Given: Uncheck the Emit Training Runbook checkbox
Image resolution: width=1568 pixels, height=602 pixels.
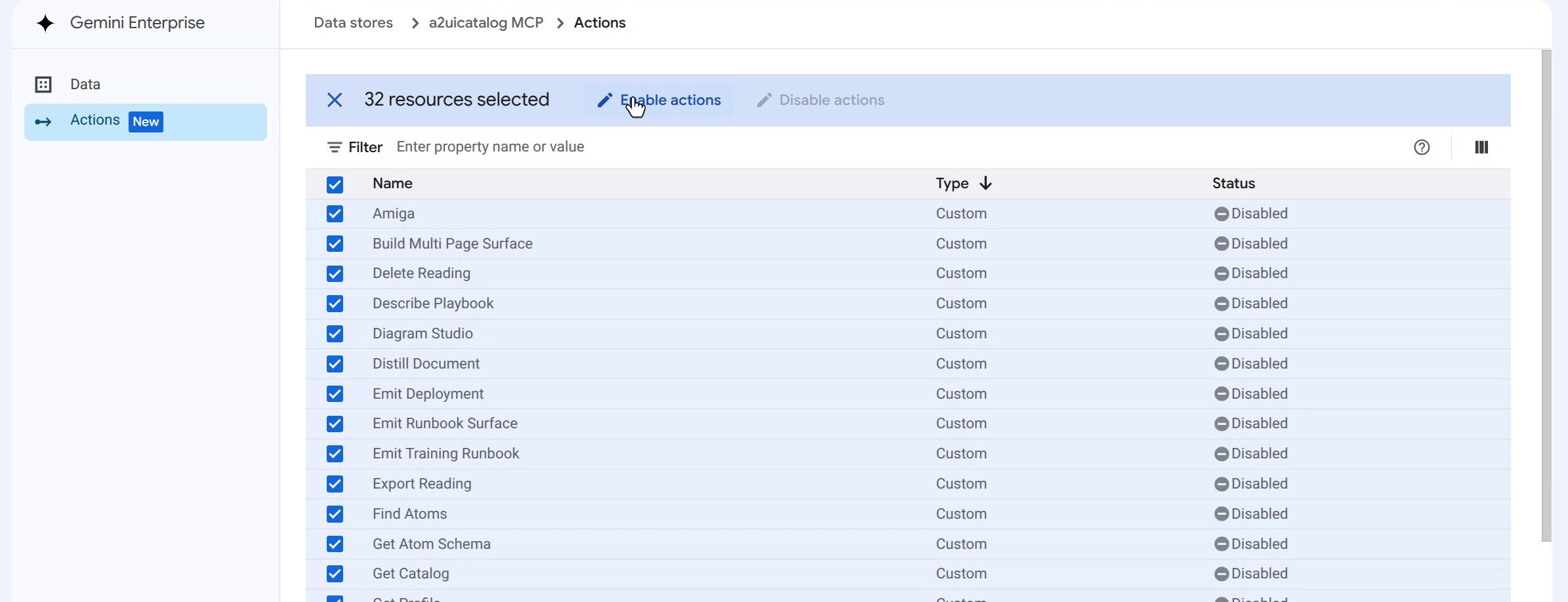Looking at the screenshot, I should click(335, 454).
